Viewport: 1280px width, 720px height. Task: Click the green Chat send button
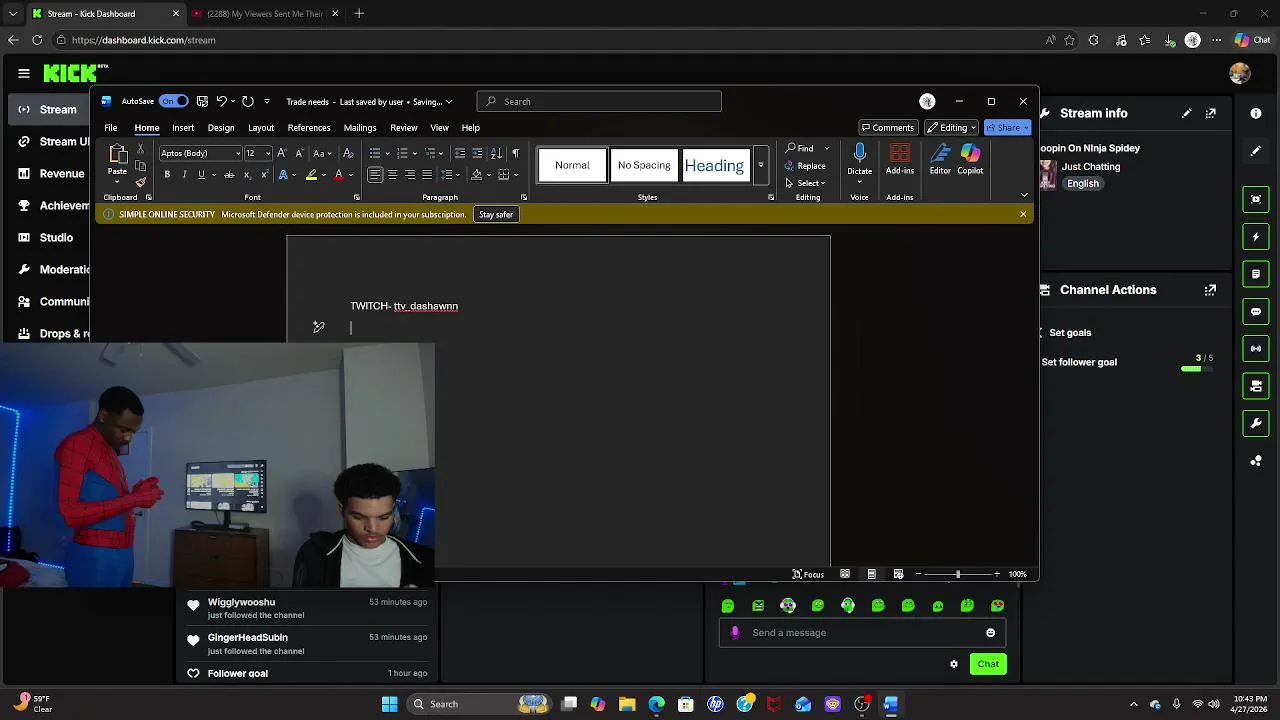(x=988, y=664)
